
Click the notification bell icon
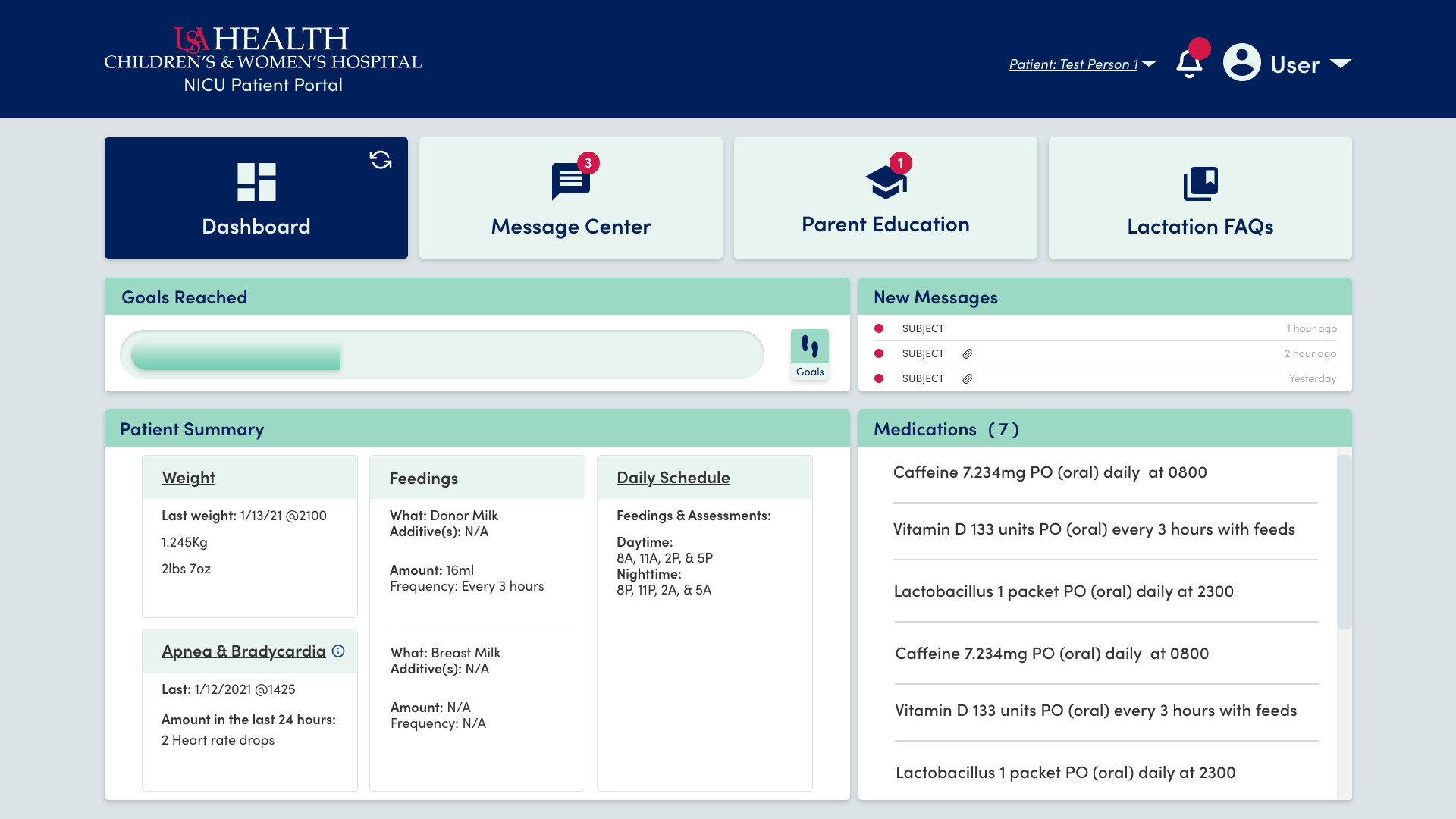pos(1189,64)
